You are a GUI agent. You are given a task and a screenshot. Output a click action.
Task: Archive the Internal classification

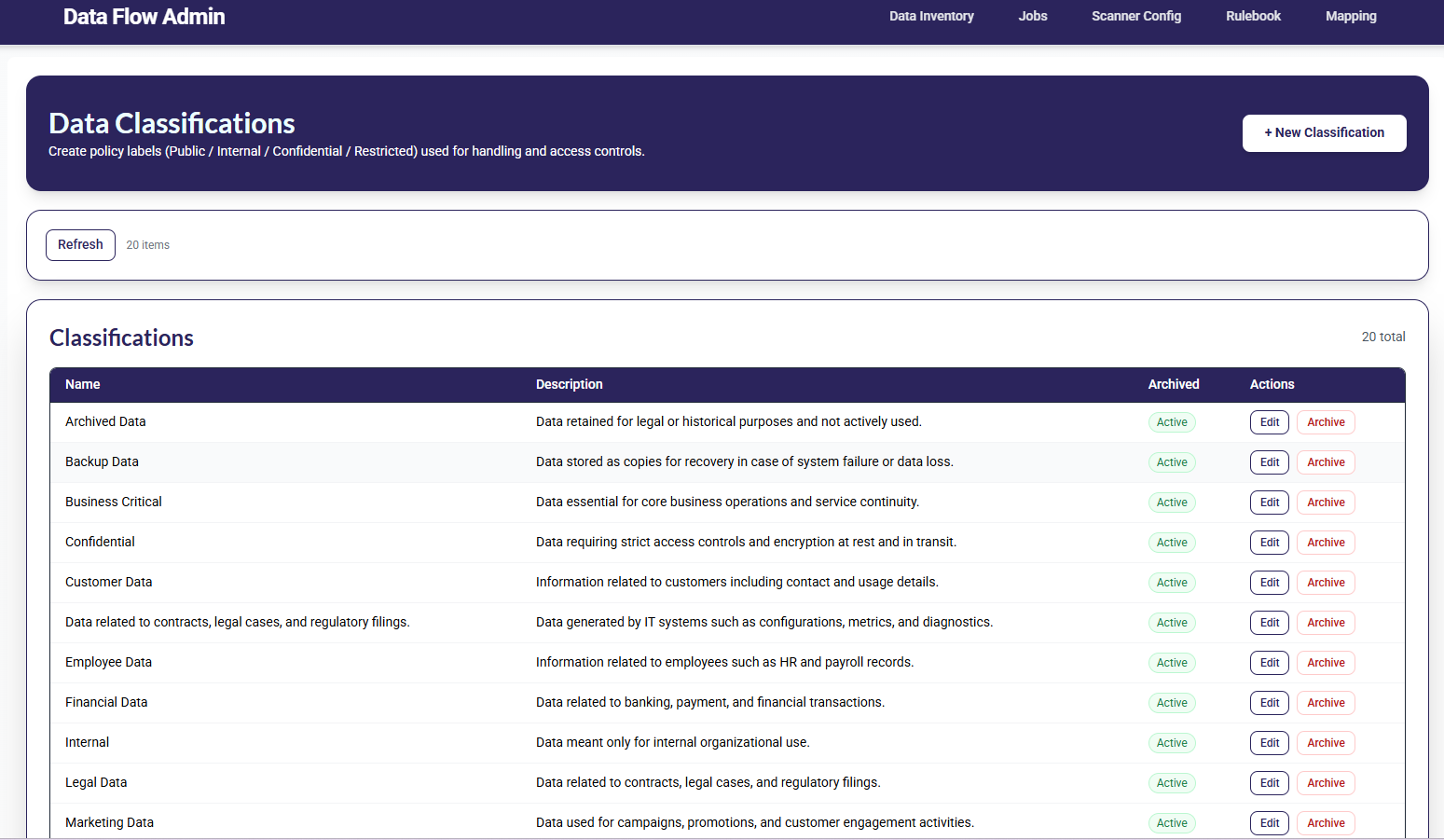[1325, 743]
